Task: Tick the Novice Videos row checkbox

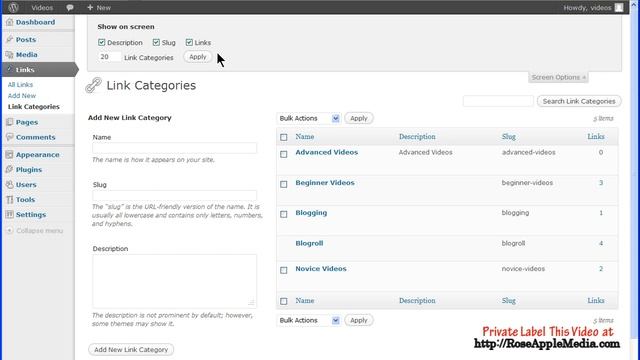Action: pos(284,270)
